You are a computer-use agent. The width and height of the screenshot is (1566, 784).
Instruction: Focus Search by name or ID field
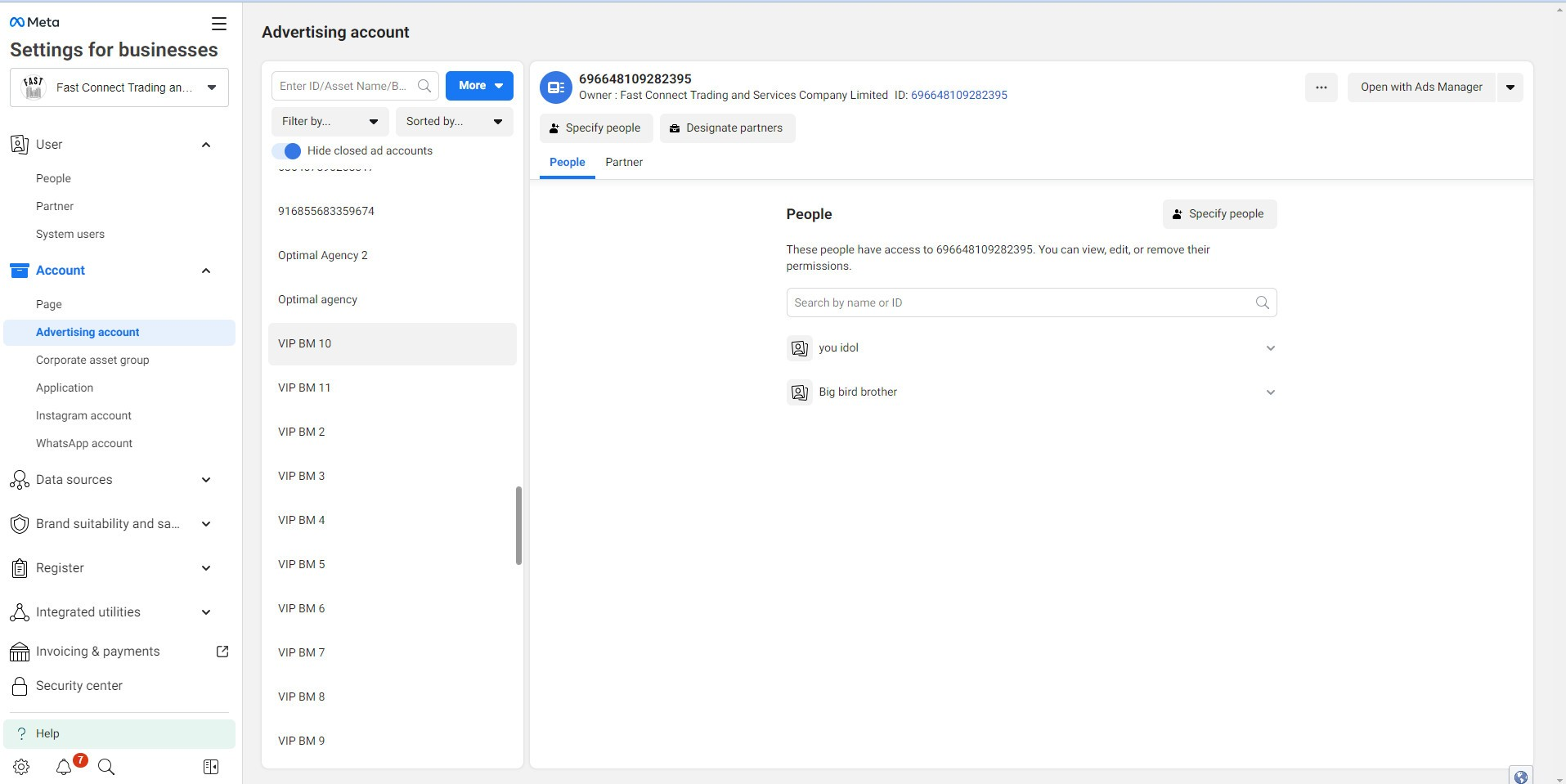pyautogui.click(x=1031, y=302)
